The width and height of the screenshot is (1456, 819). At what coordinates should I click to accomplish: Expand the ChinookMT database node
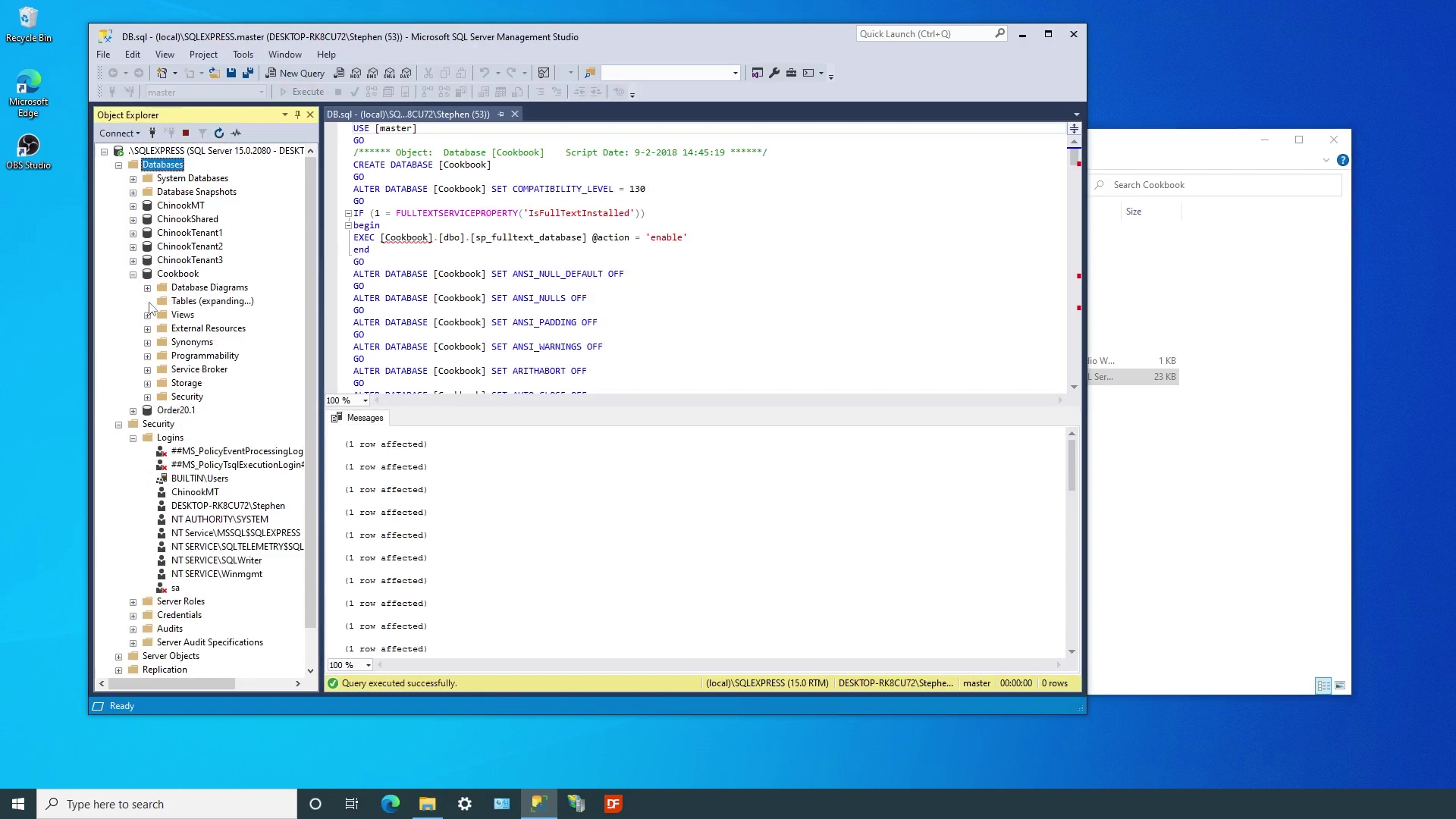[133, 206]
